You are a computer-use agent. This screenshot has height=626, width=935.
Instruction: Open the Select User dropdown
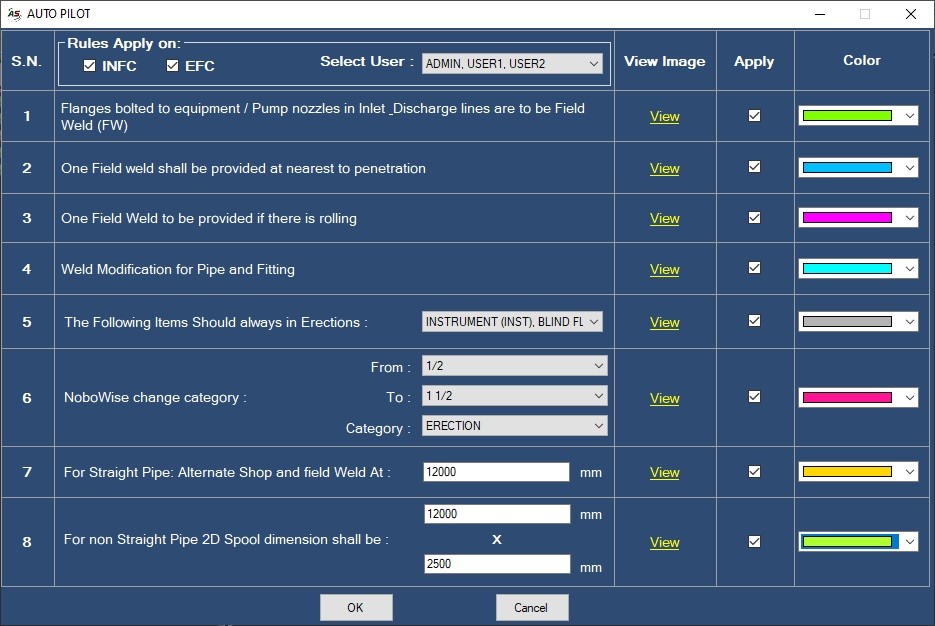pyautogui.click(x=512, y=64)
